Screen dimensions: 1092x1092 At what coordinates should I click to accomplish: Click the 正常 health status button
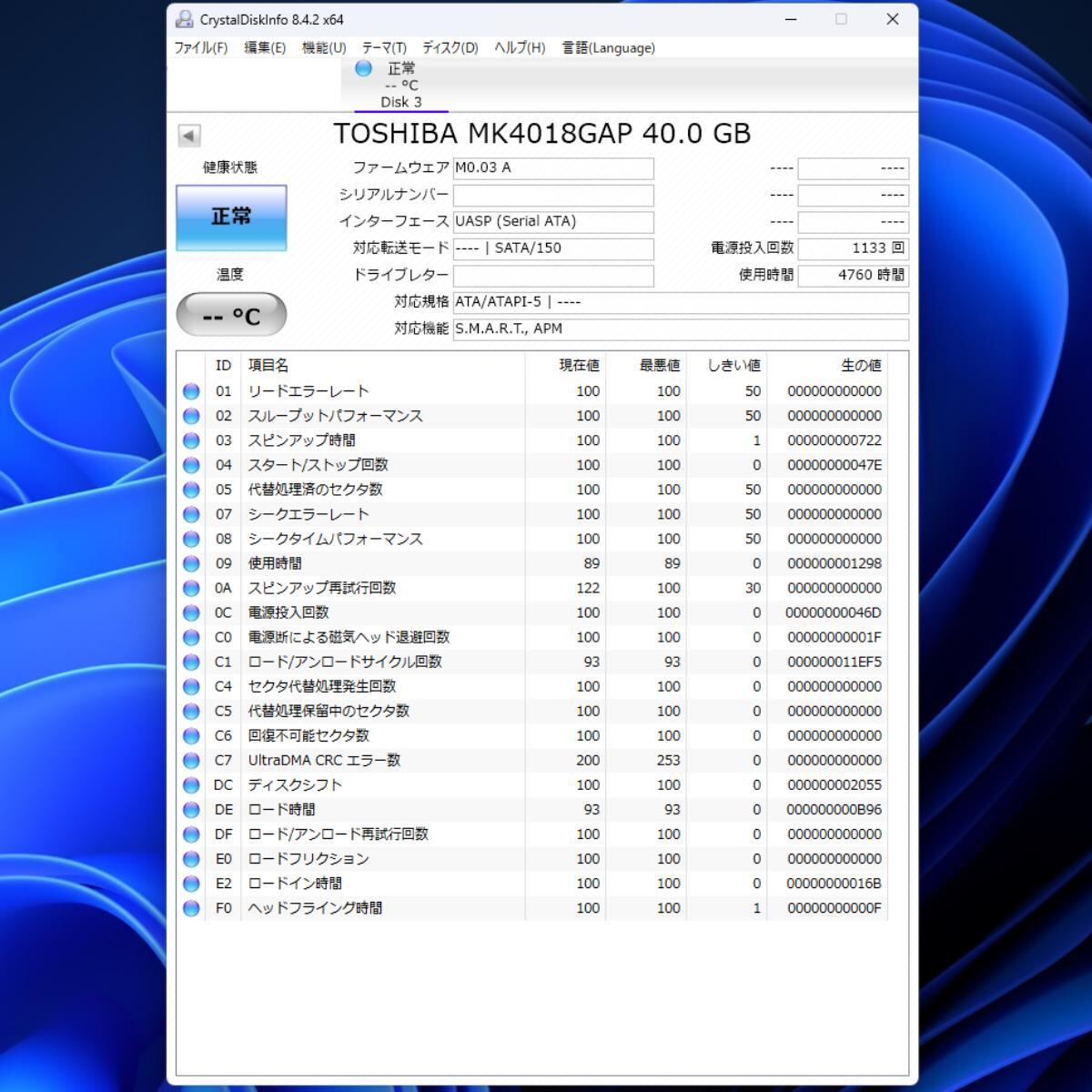231,217
